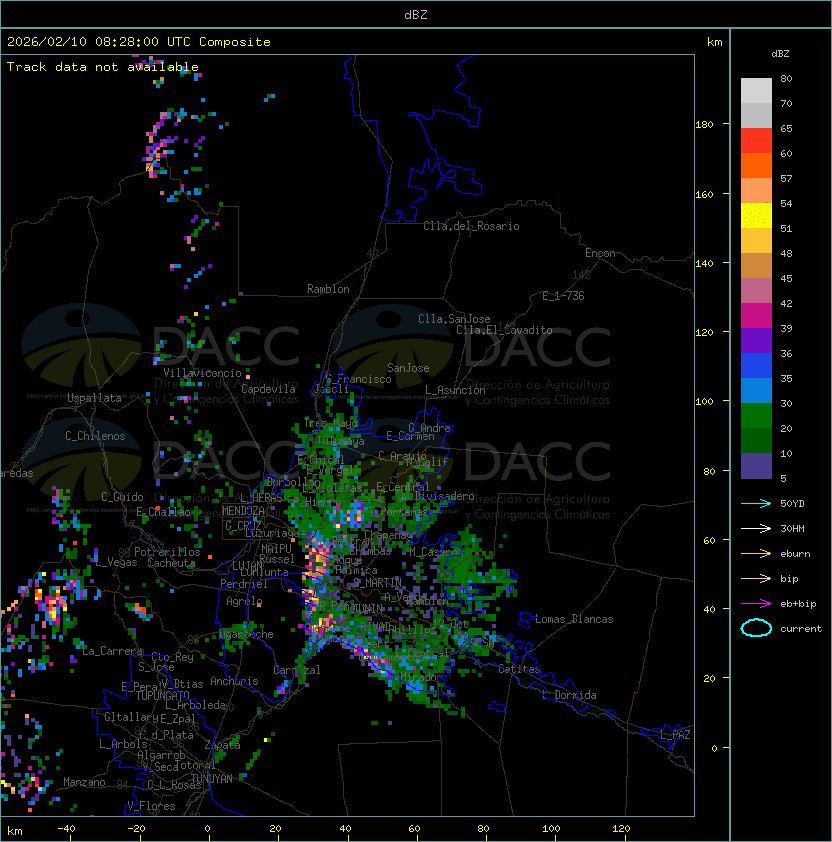Select the 'TUNUYAN' town label
The image size is (832, 842).
click(212, 779)
